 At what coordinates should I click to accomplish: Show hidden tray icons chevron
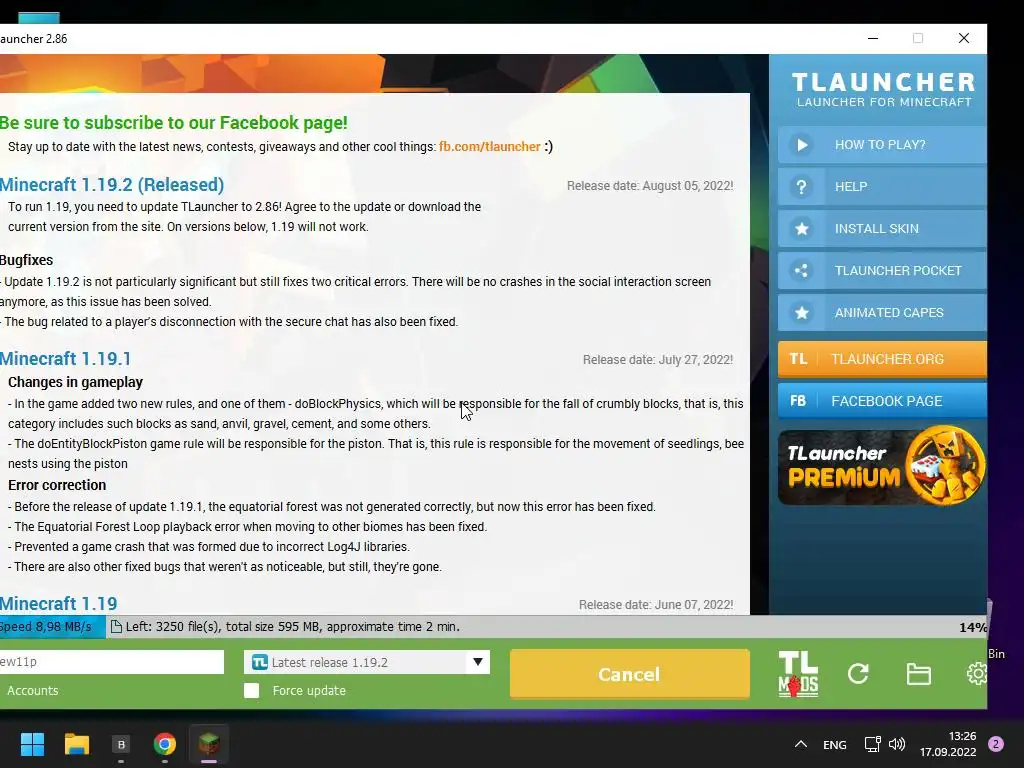click(x=801, y=744)
